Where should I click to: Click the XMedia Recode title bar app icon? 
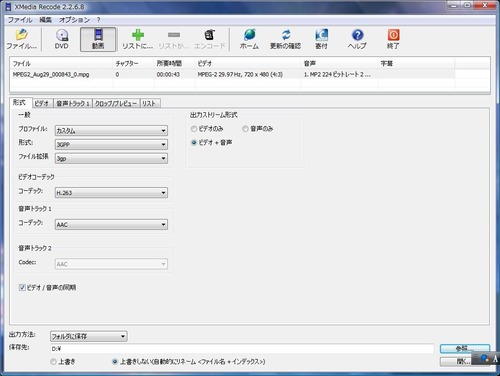[8, 7]
